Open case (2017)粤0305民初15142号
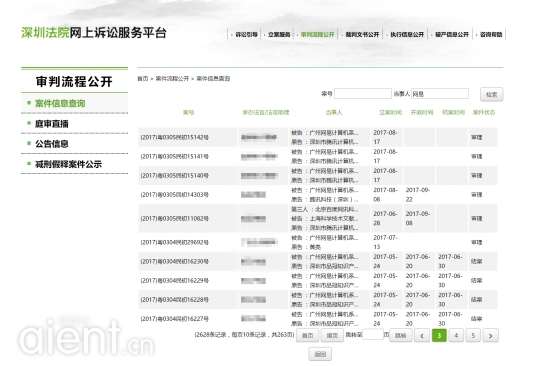Image resolution: width=554 pixels, height=366 pixels. [175, 137]
